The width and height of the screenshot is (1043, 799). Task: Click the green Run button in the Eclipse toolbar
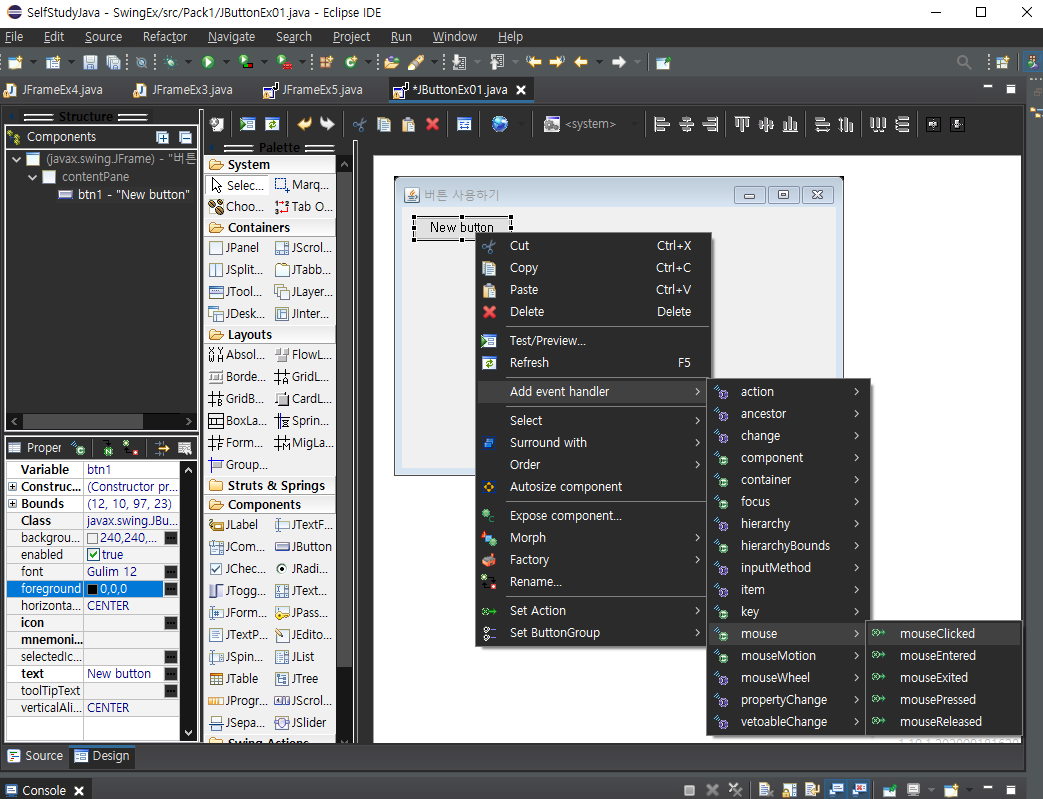tap(208, 62)
